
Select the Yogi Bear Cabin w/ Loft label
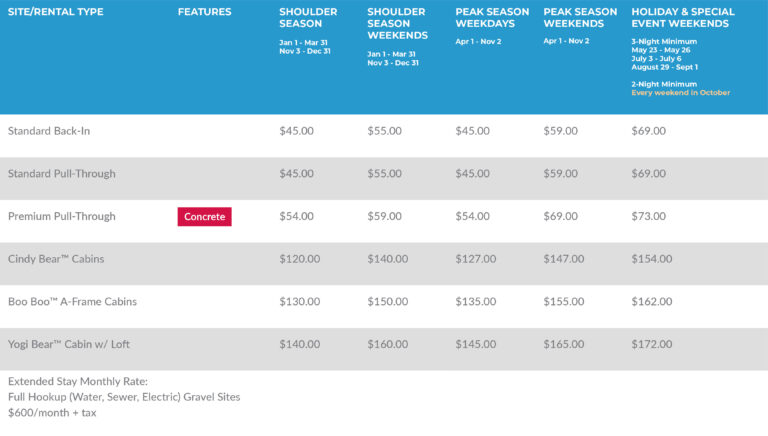69,345
